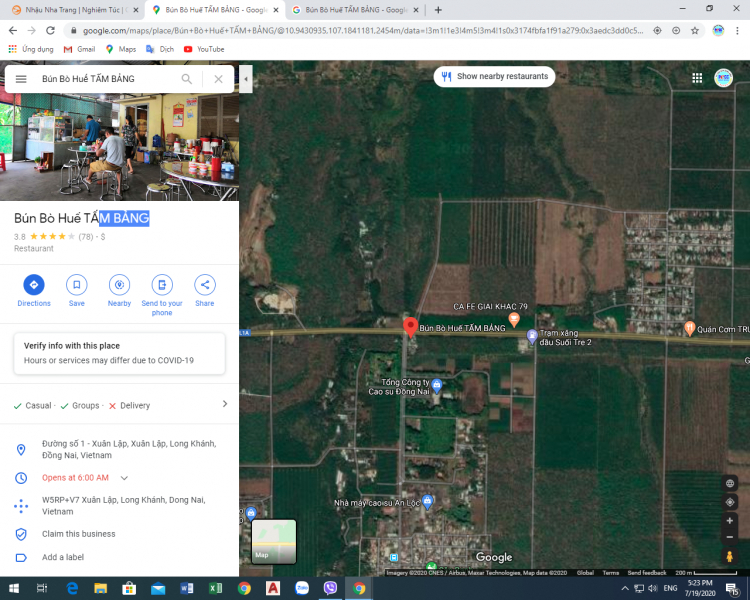Switch to Map view thumbnail

pyautogui.click(x=274, y=542)
